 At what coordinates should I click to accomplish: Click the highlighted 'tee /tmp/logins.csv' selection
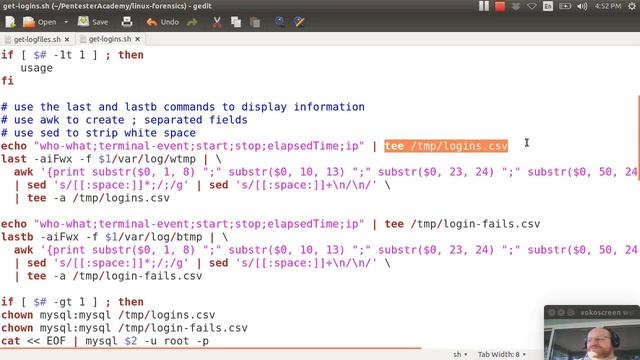pyautogui.click(x=446, y=146)
